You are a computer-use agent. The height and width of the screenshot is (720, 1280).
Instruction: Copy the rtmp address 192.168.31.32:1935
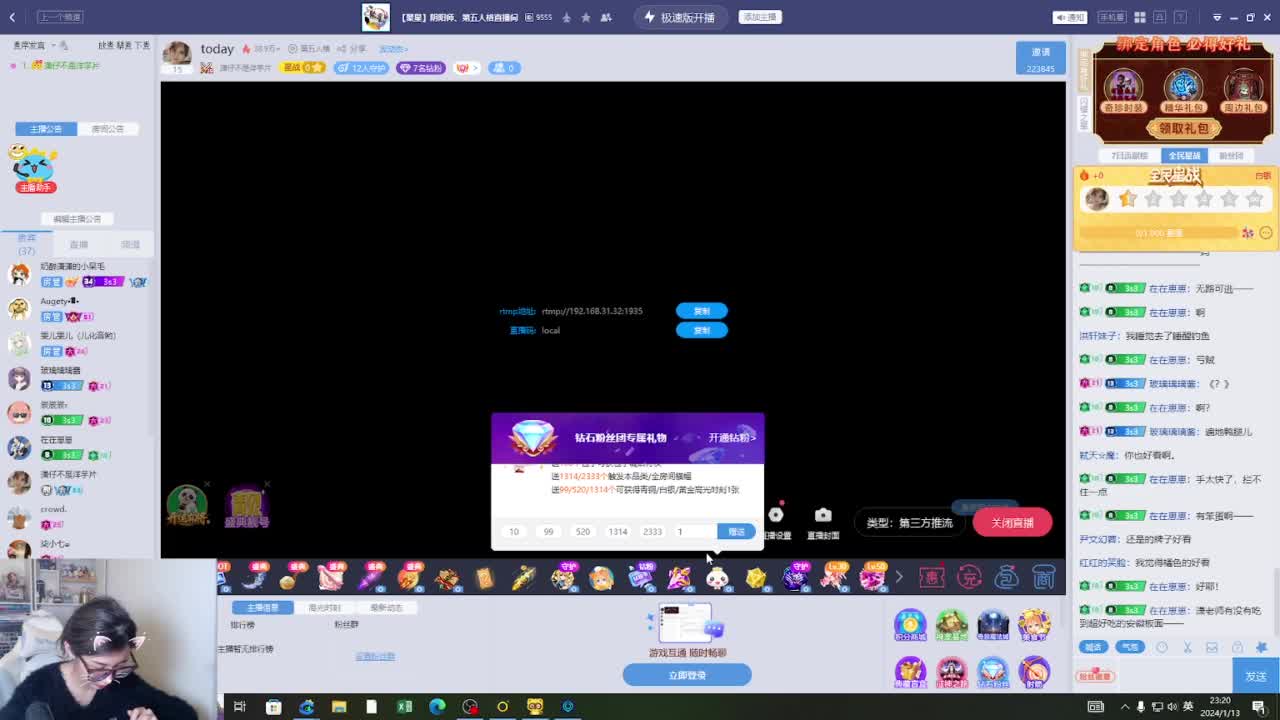click(x=701, y=311)
